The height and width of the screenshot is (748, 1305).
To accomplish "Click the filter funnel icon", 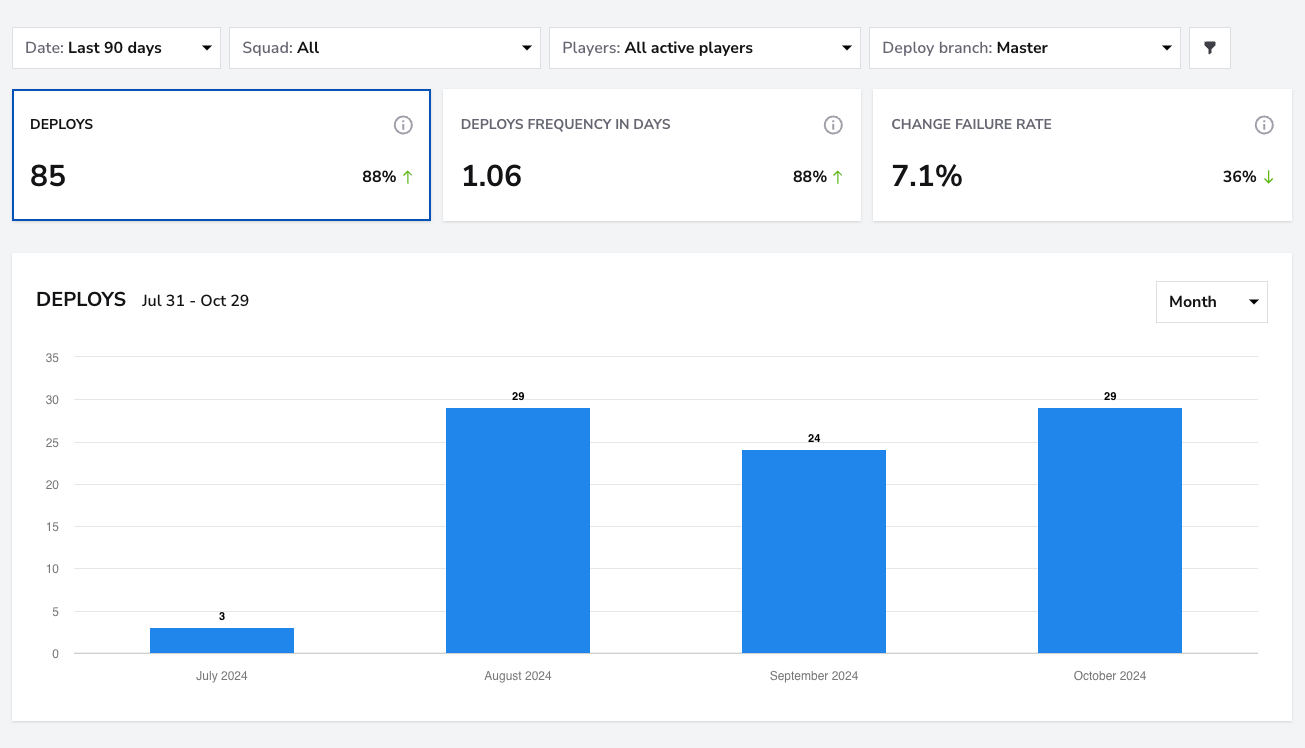I will [1210, 48].
